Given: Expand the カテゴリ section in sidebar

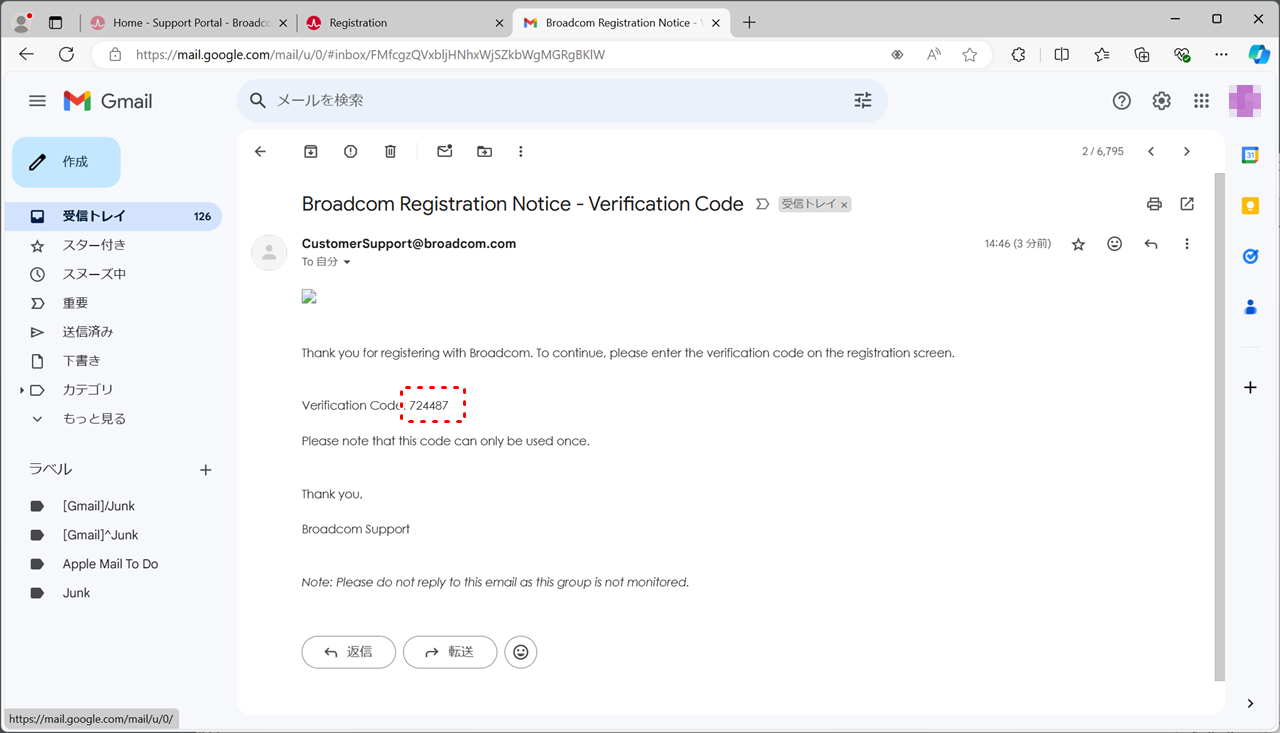Looking at the screenshot, I should (22, 390).
